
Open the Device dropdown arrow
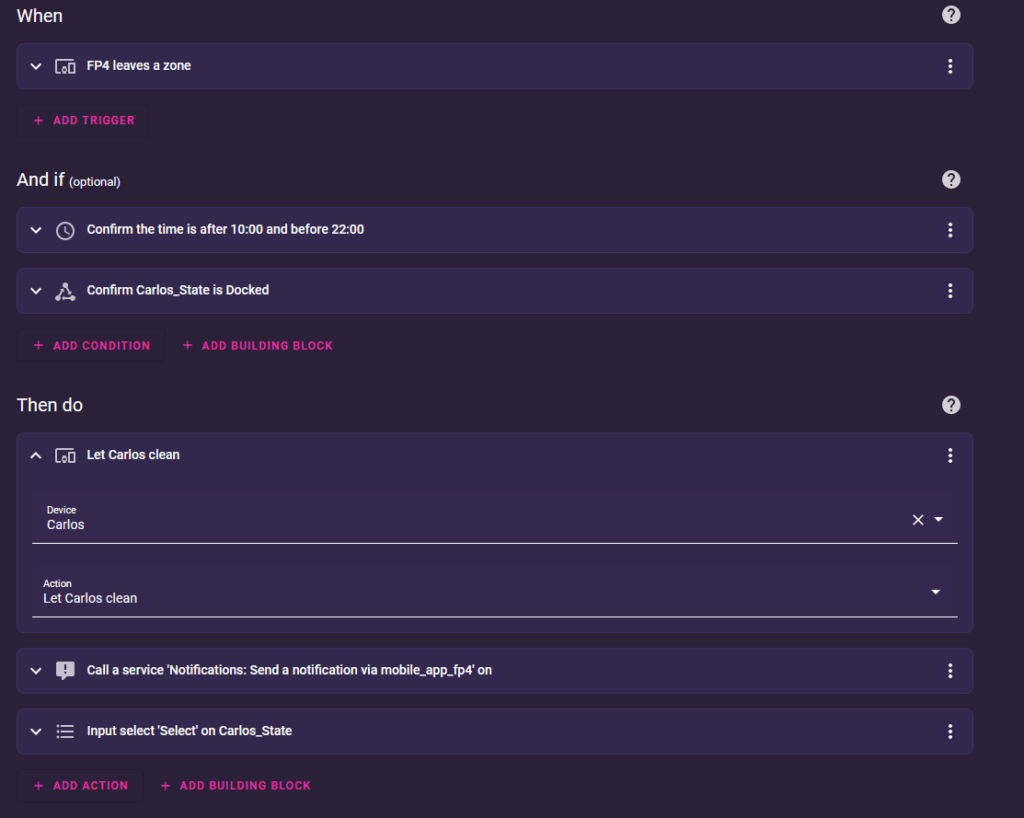click(x=938, y=520)
